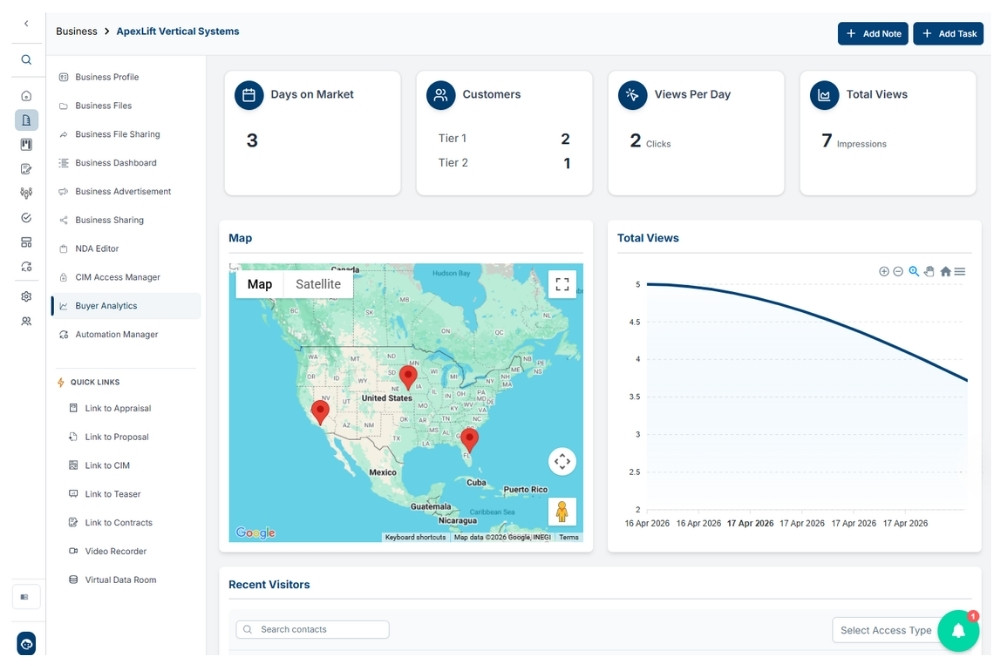Open NDA Editor menu item
Image resolution: width=1000 pixels, height=666 pixels.
(x=126, y=249)
